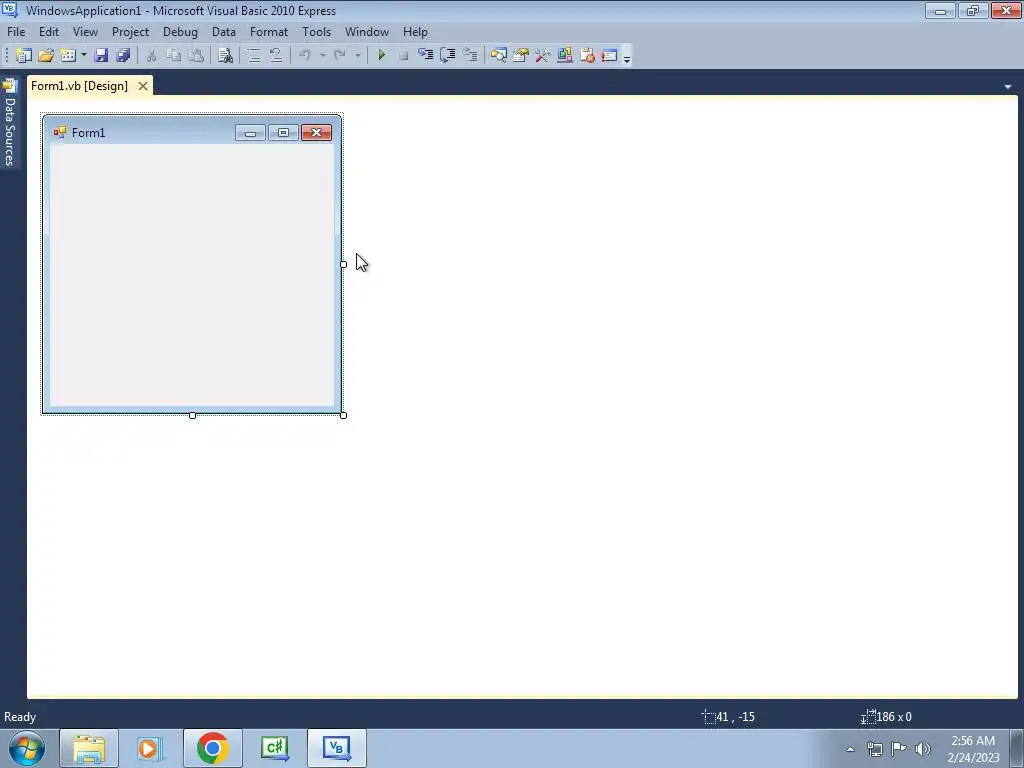Open the Project menu
The height and width of the screenshot is (768, 1024).
click(130, 32)
